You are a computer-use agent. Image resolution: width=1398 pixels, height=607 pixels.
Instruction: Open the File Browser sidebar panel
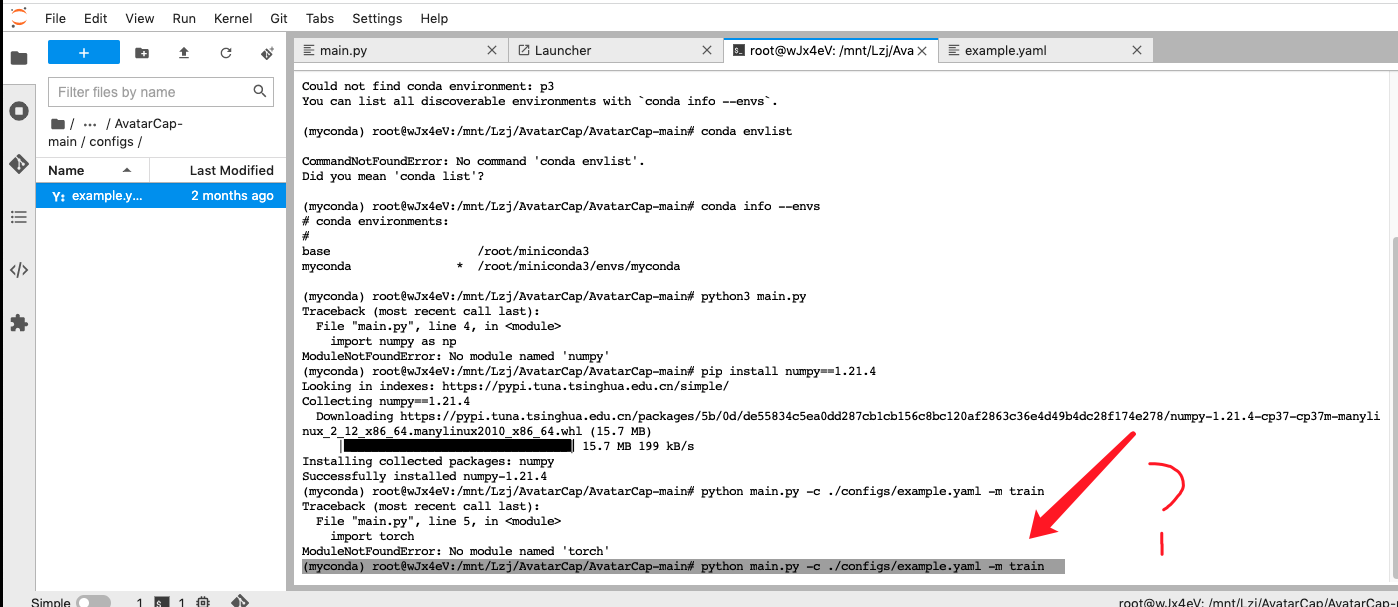(18, 57)
